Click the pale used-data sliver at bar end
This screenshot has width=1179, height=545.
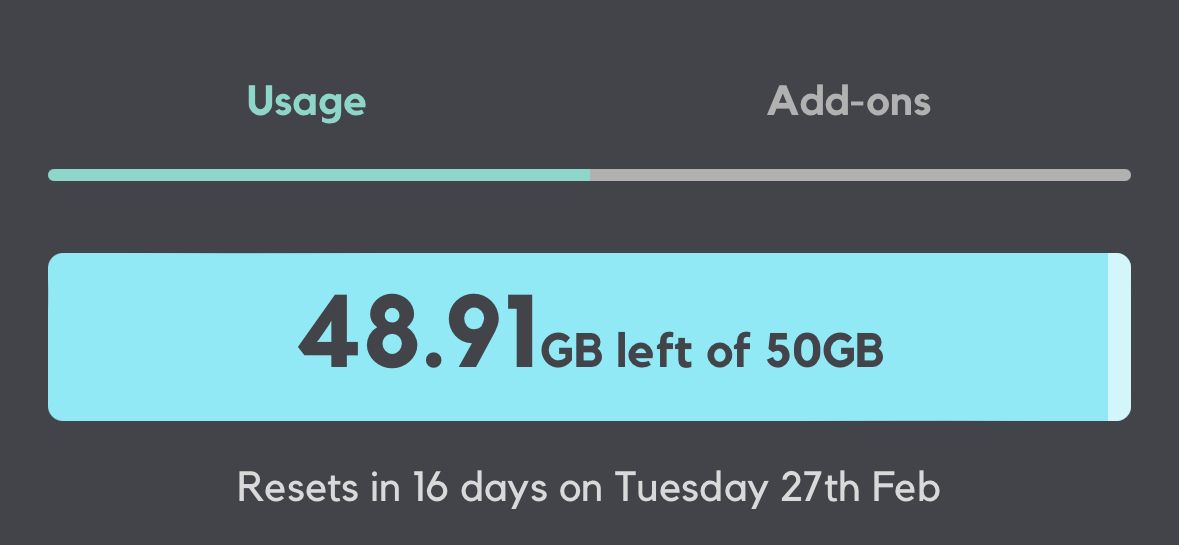tap(1119, 337)
